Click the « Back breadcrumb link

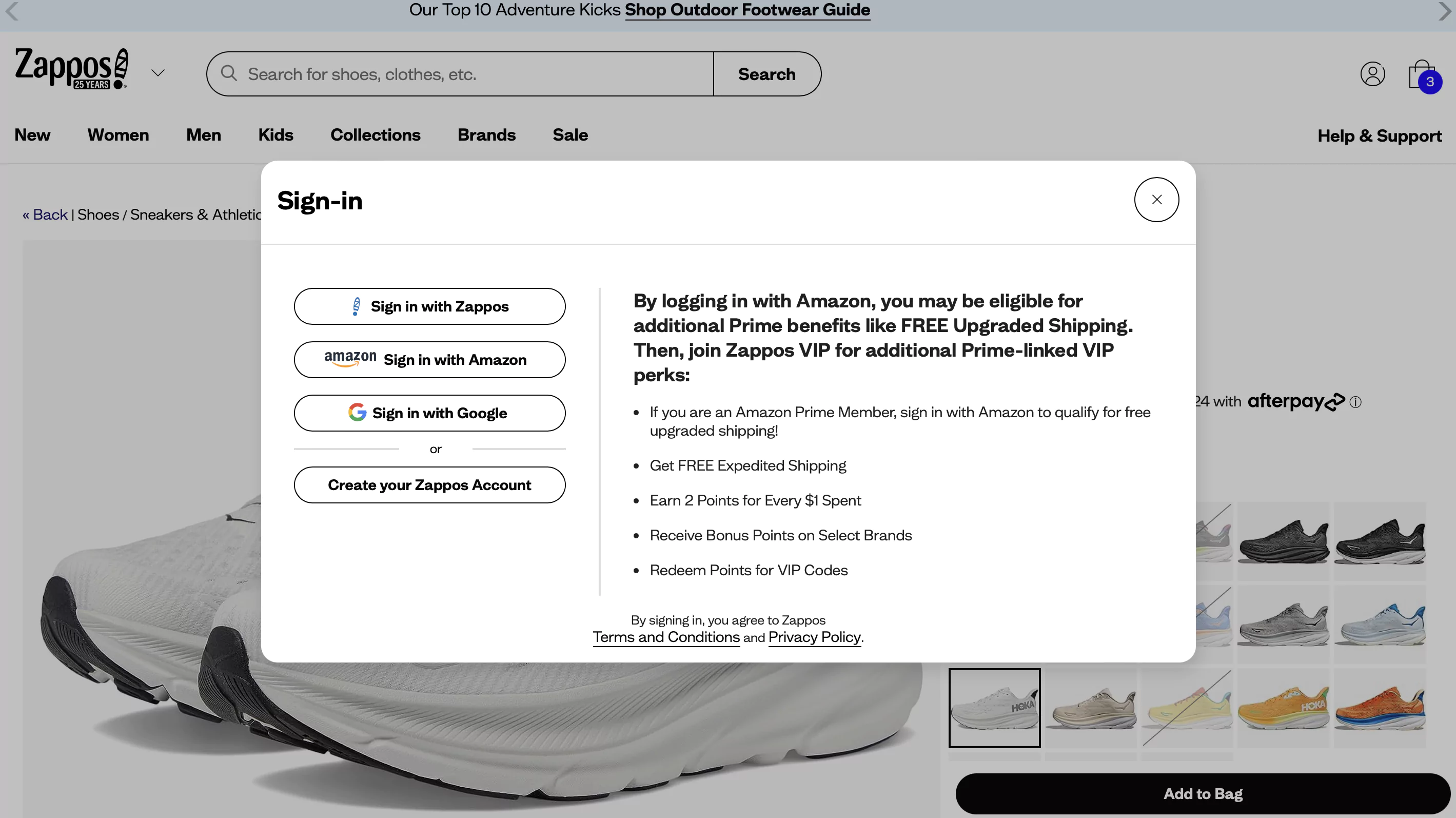point(45,215)
